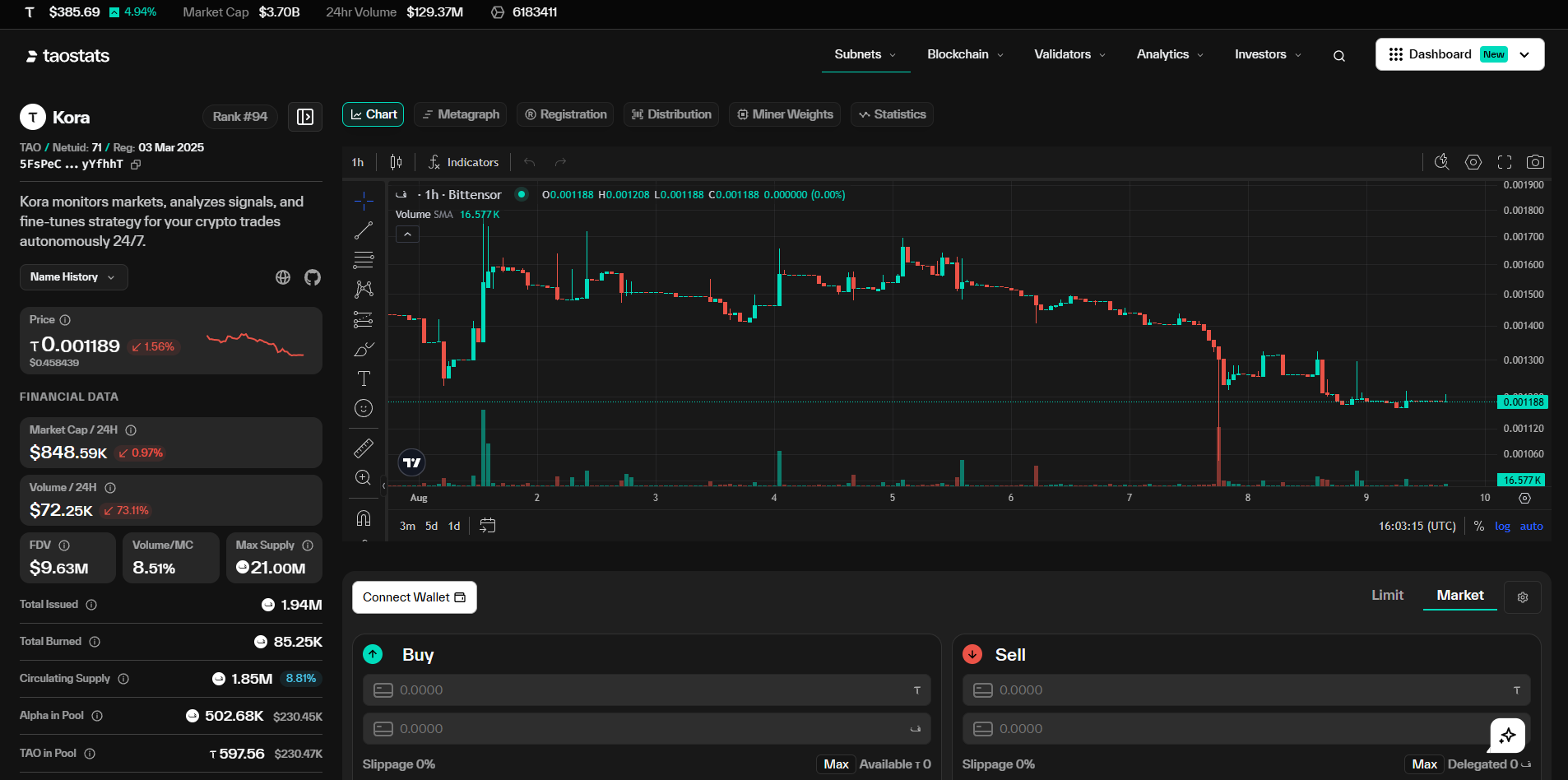Viewport: 1568px width, 780px height.
Task: Copy the Kora wallet address
Action: 137,165
